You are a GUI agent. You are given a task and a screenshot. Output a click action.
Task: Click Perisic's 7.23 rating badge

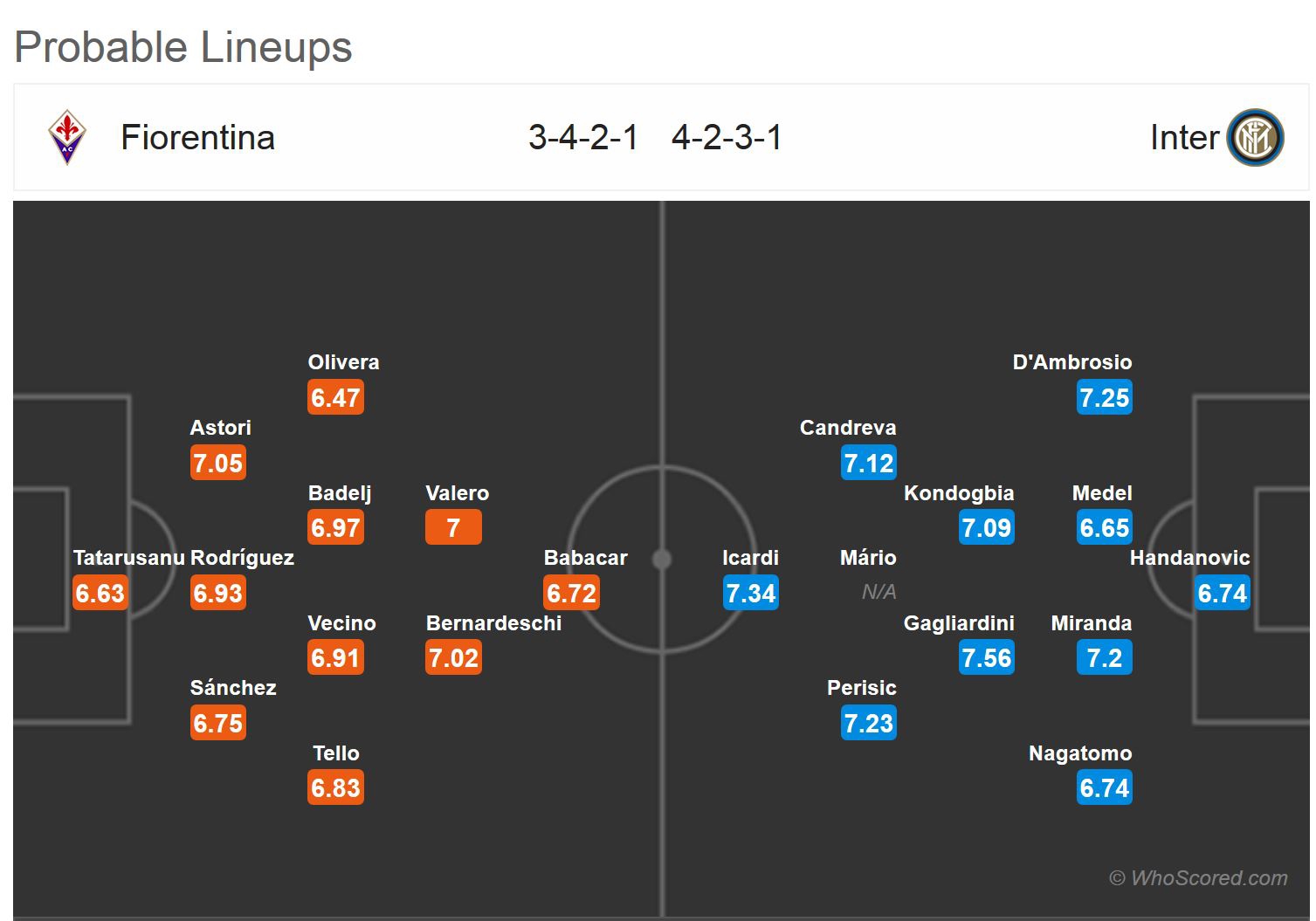(x=868, y=724)
